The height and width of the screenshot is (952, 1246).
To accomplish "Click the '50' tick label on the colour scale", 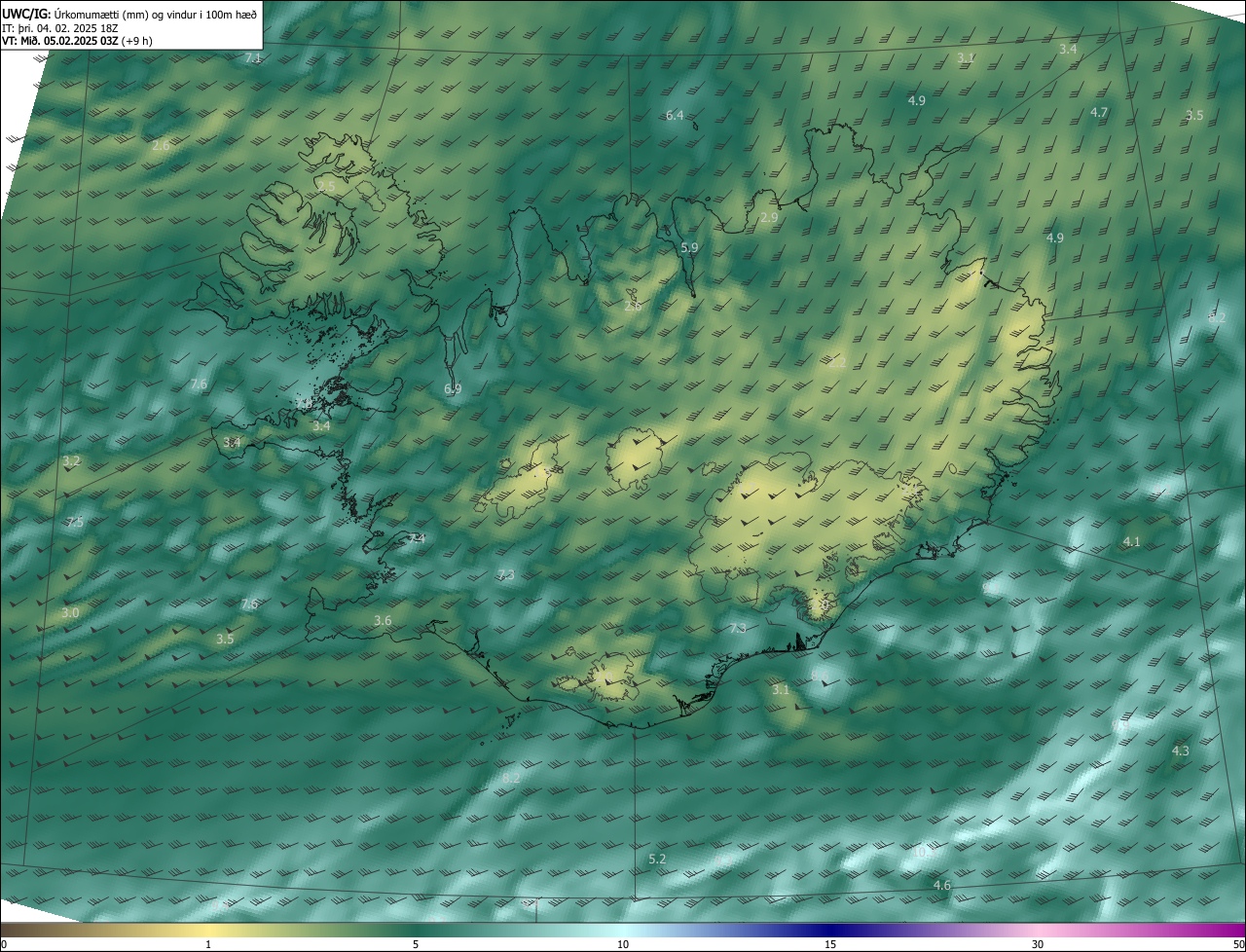I will click(1238, 944).
